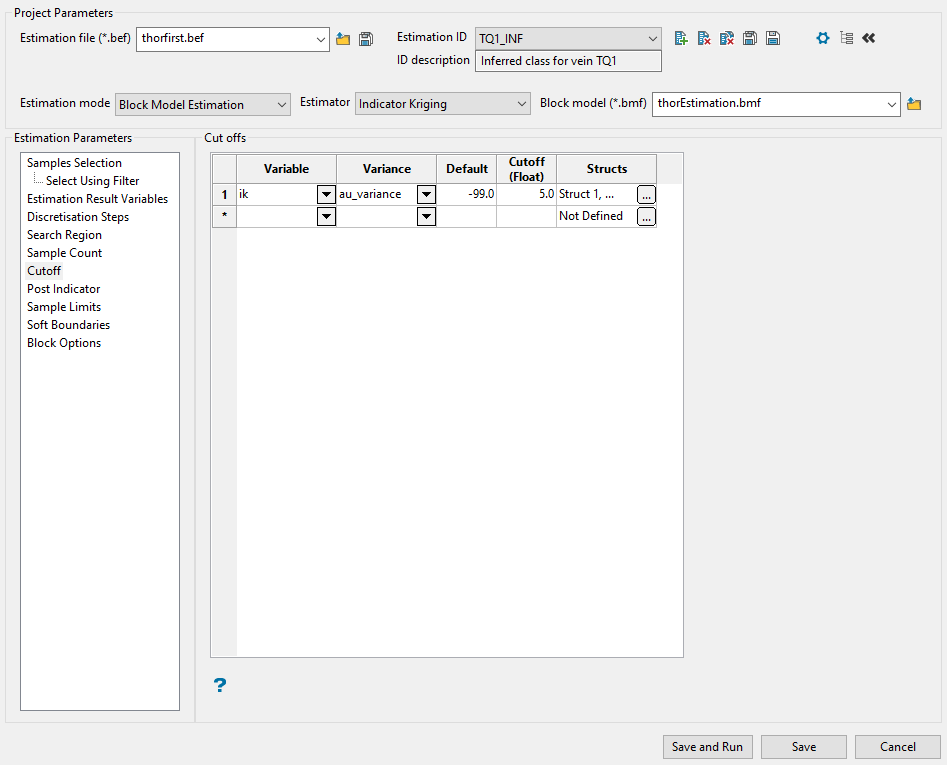
Task: Browse for block model with folder icon
Action: point(914,104)
